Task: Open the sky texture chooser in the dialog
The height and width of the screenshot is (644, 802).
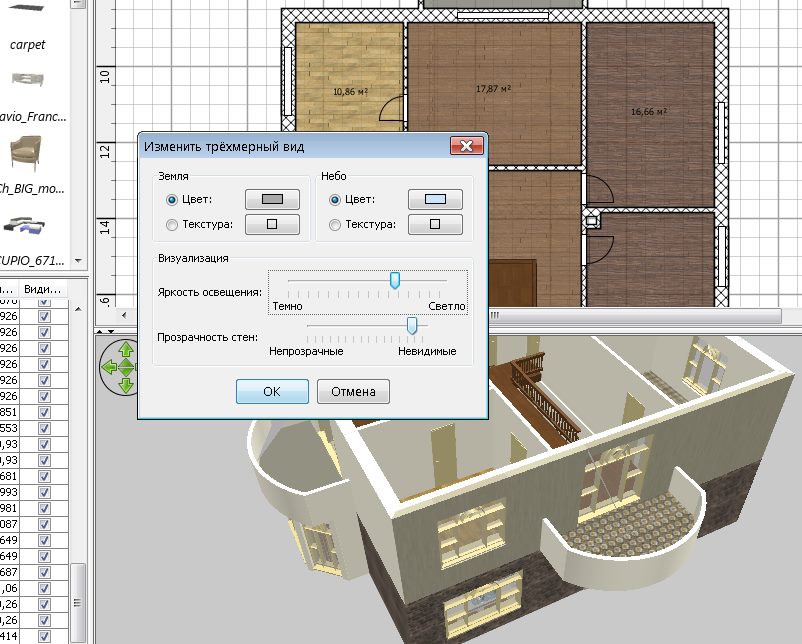Action: click(x=434, y=224)
